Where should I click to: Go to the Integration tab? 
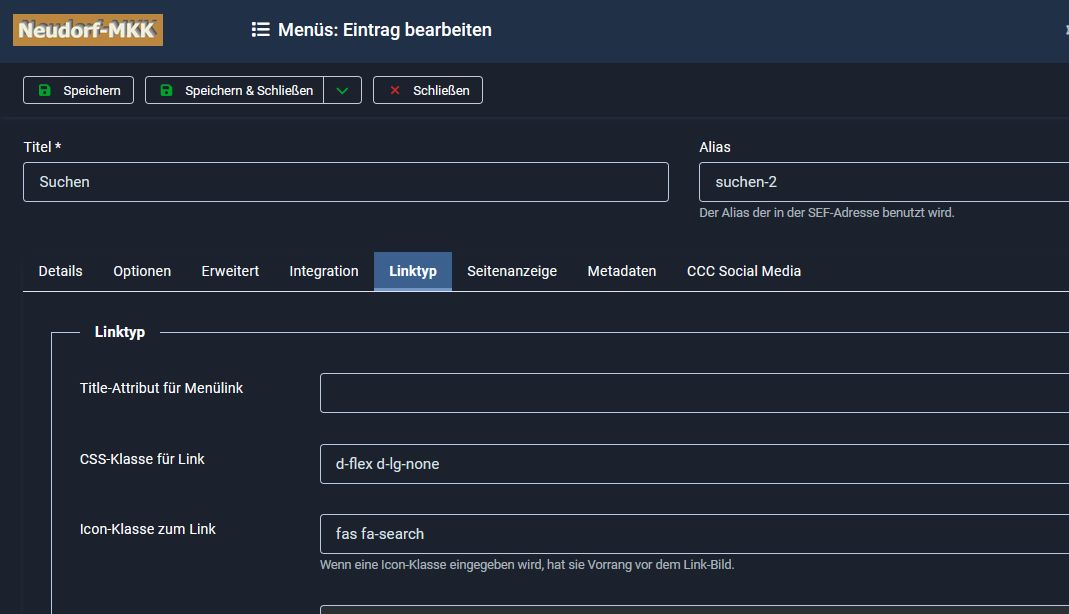tap(324, 271)
